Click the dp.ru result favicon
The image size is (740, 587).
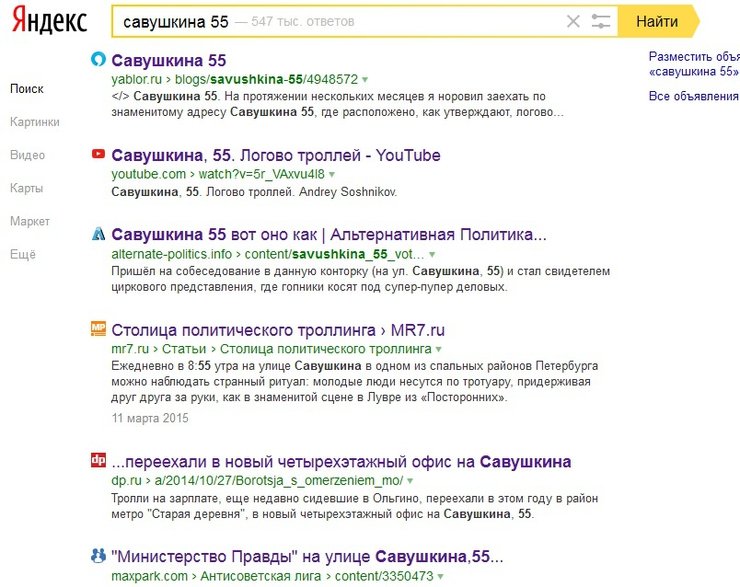coord(98,461)
